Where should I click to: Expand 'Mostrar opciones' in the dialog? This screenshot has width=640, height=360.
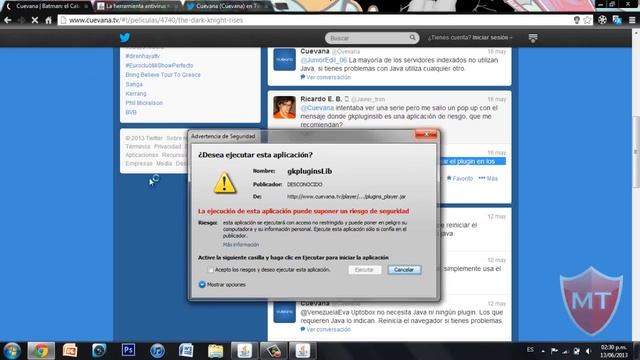pos(222,284)
